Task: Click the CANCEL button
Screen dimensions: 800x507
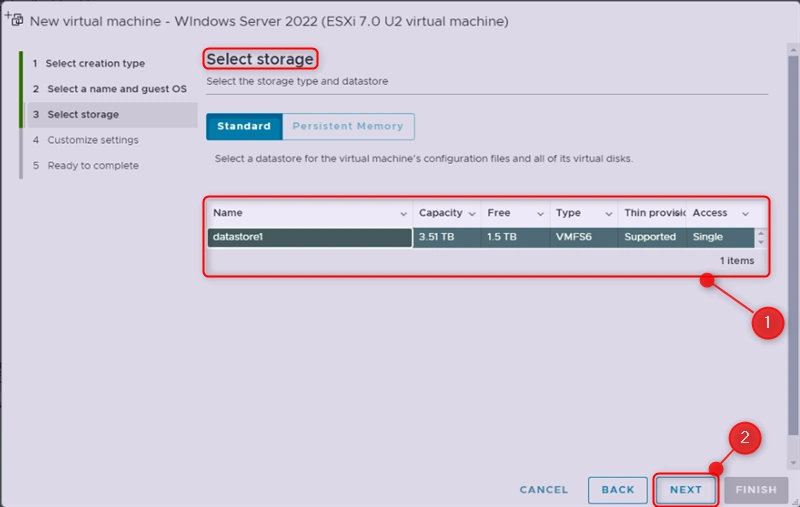Action: (544, 490)
